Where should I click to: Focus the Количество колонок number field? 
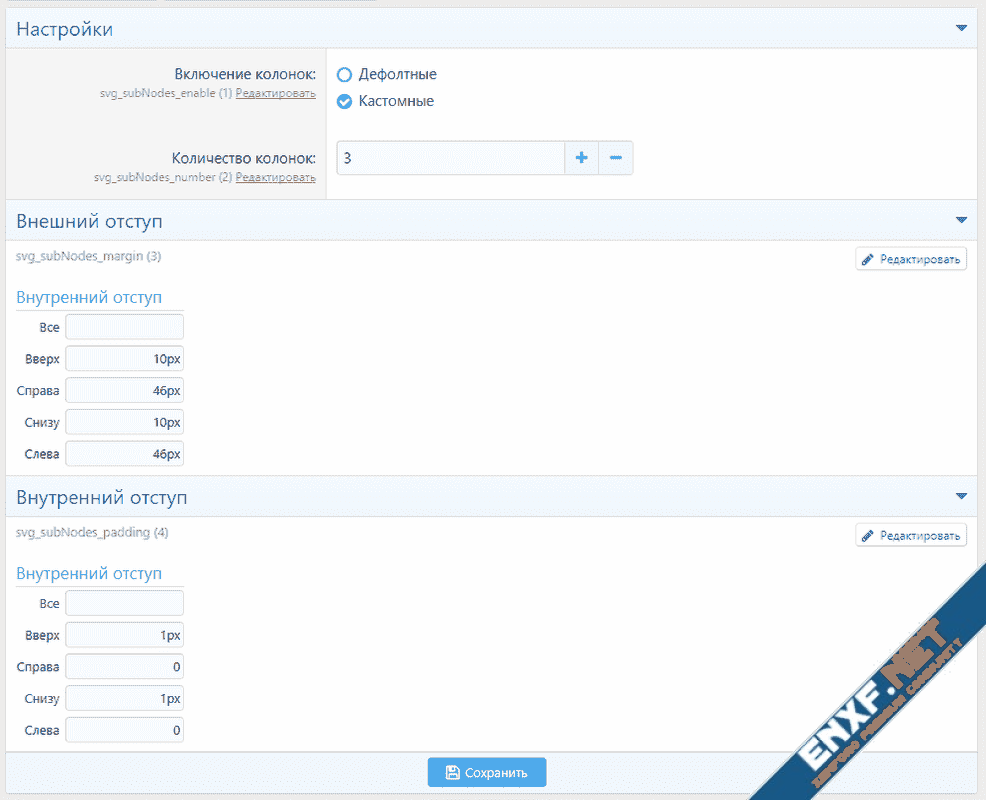pyautogui.click(x=450, y=158)
